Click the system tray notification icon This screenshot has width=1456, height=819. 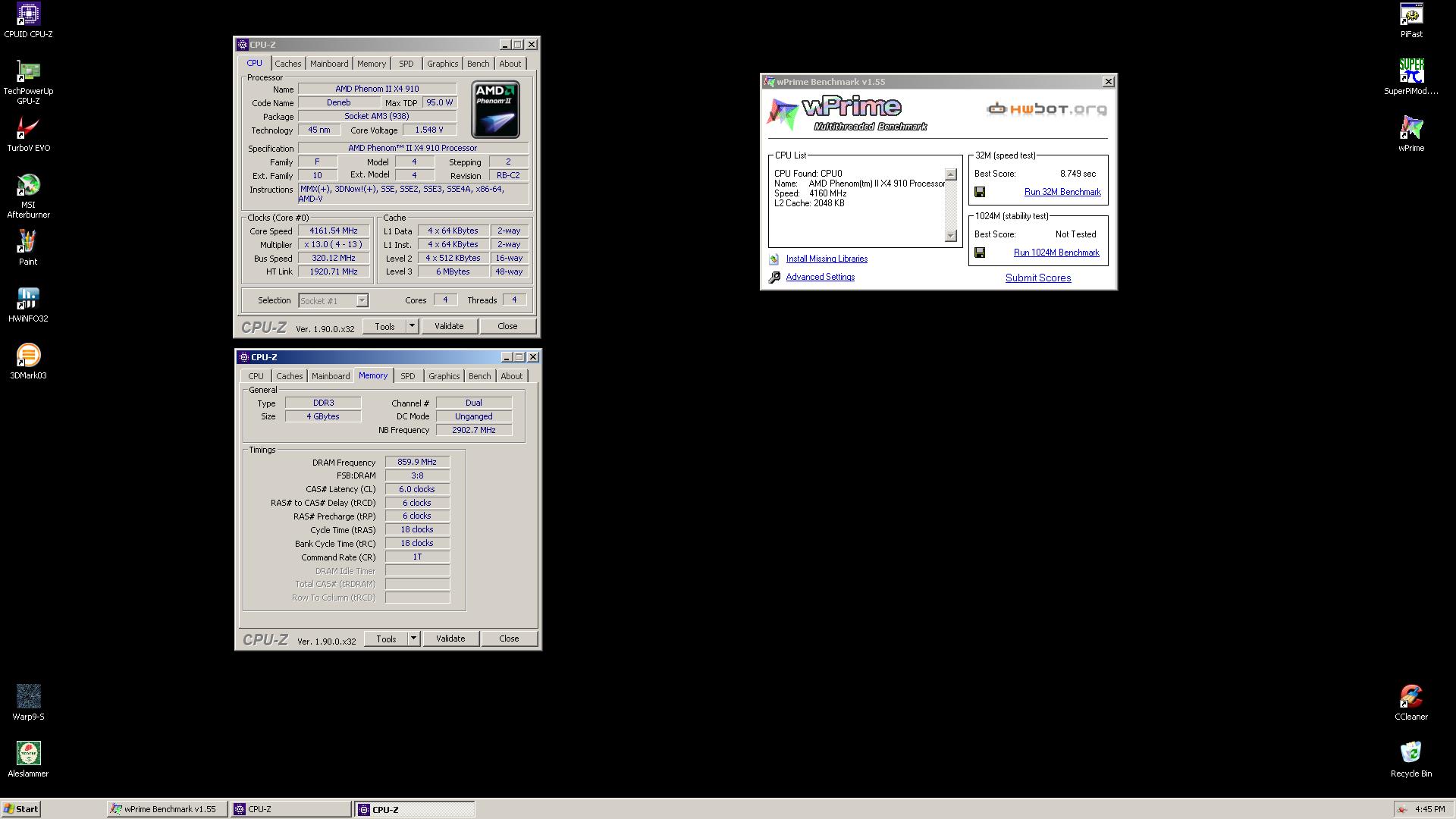tap(1402, 809)
